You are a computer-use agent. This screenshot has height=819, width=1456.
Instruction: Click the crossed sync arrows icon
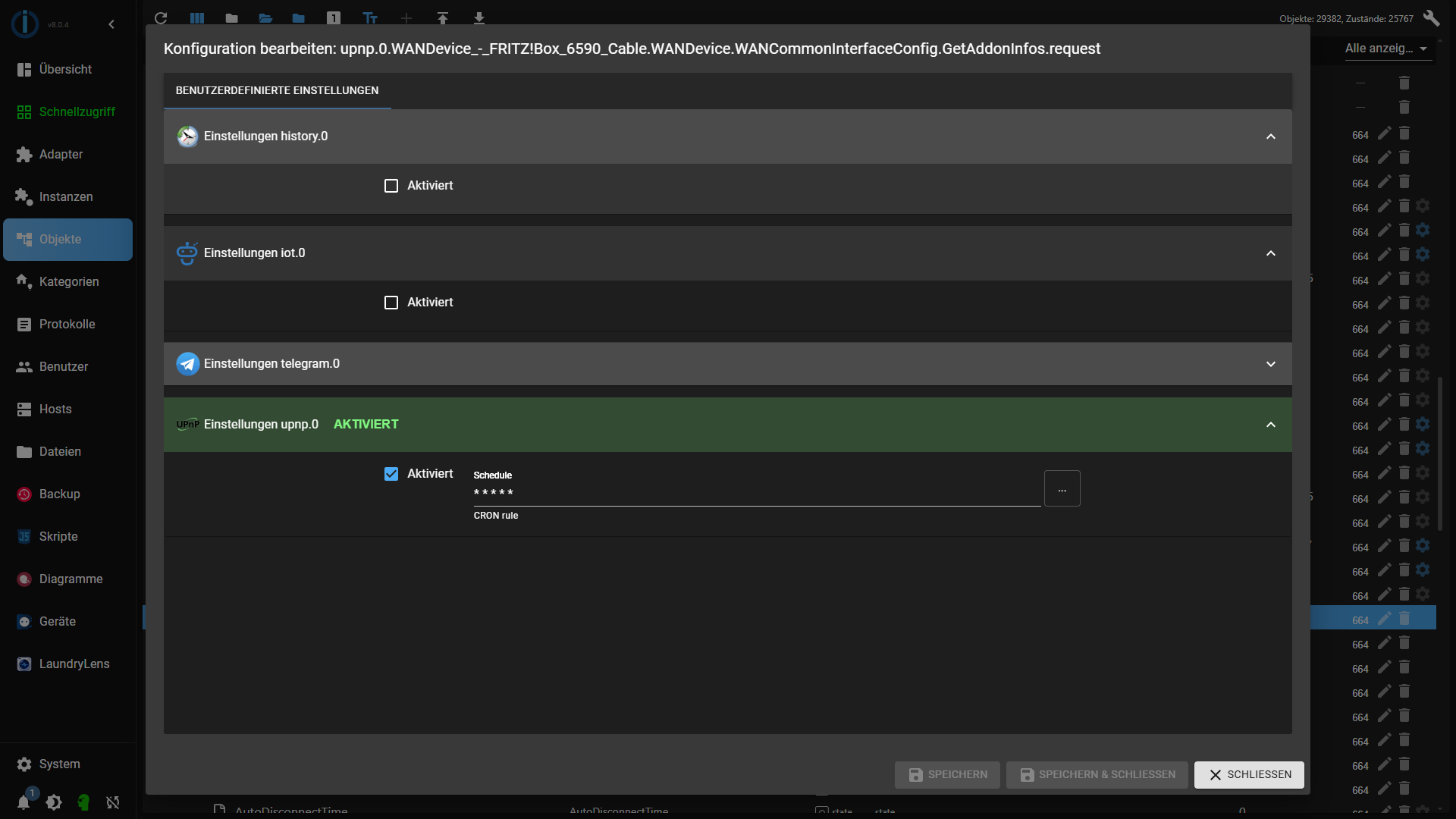point(113,802)
